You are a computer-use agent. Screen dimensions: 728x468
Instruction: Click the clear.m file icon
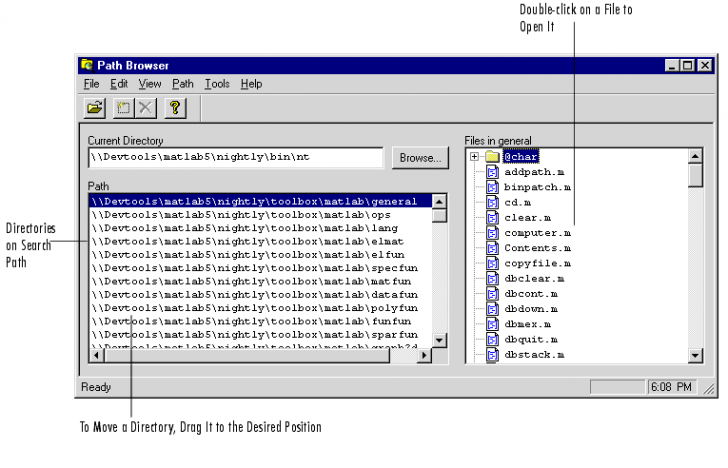(492, 217)
